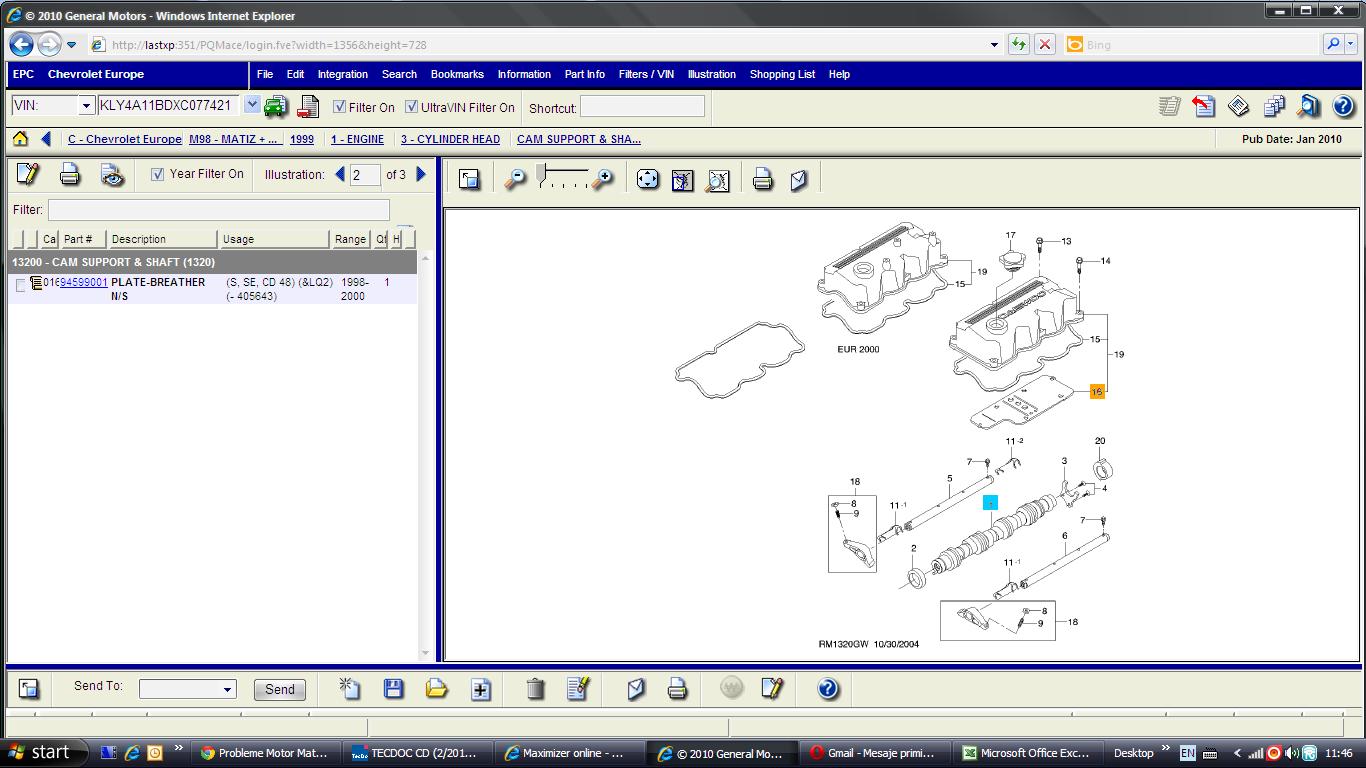Click the red car document icon
Image resolution: width=1366 pixels, height=768 pixels.
pyautogui.click(x=308, y=106)
